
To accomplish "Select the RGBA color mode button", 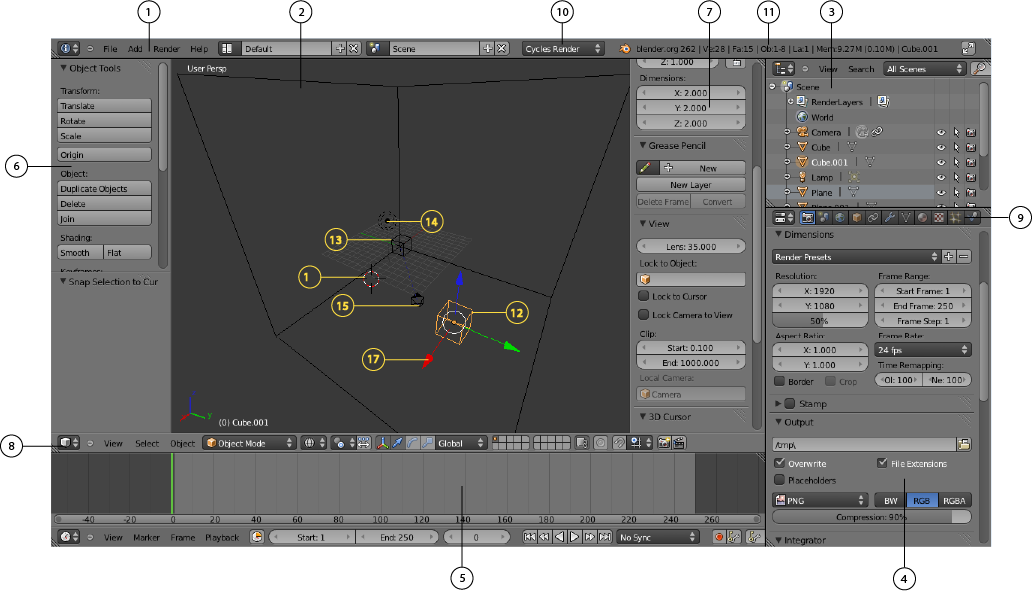I will 954,501.
